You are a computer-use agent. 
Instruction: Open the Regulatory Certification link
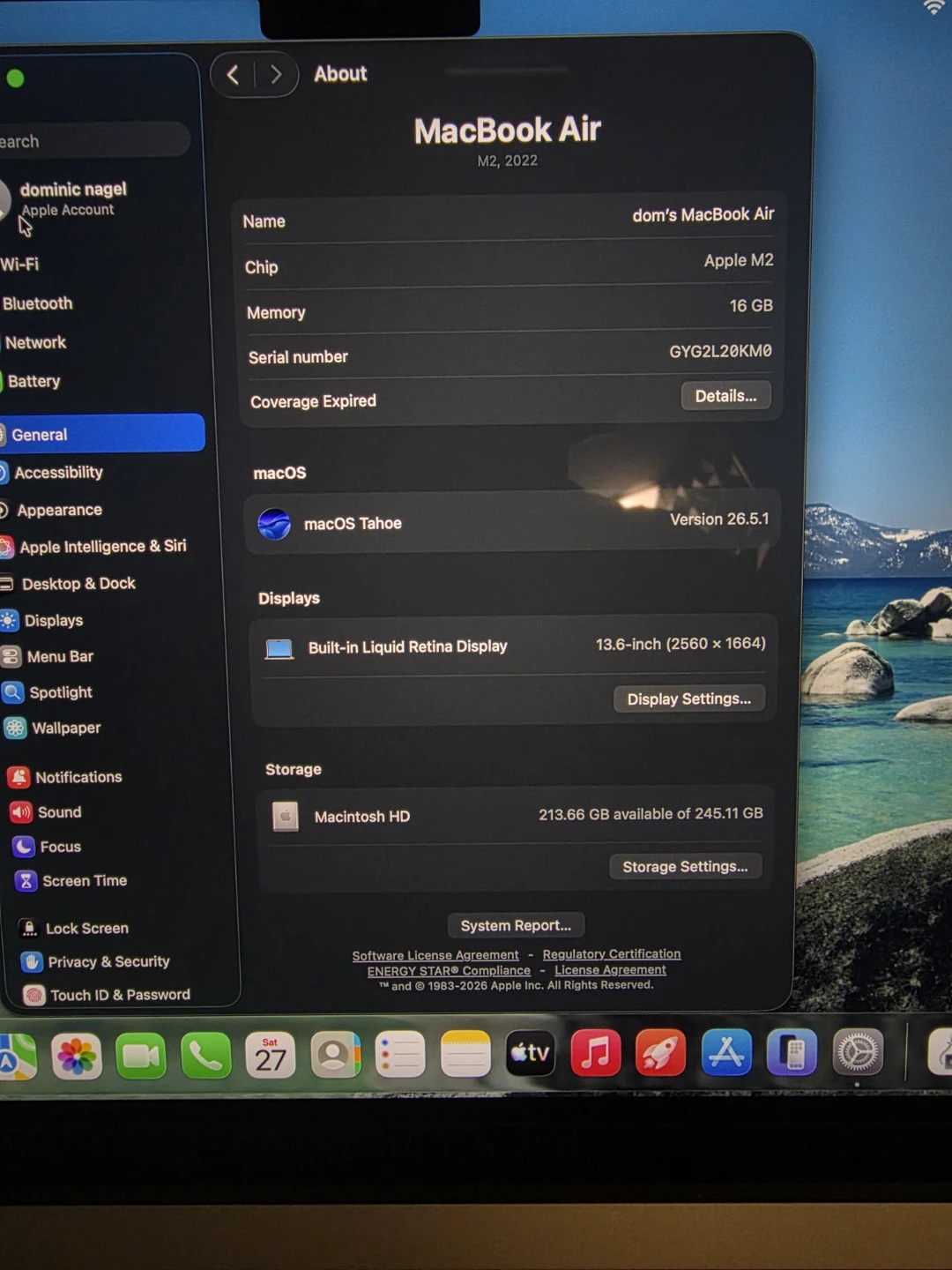[612, 954]
